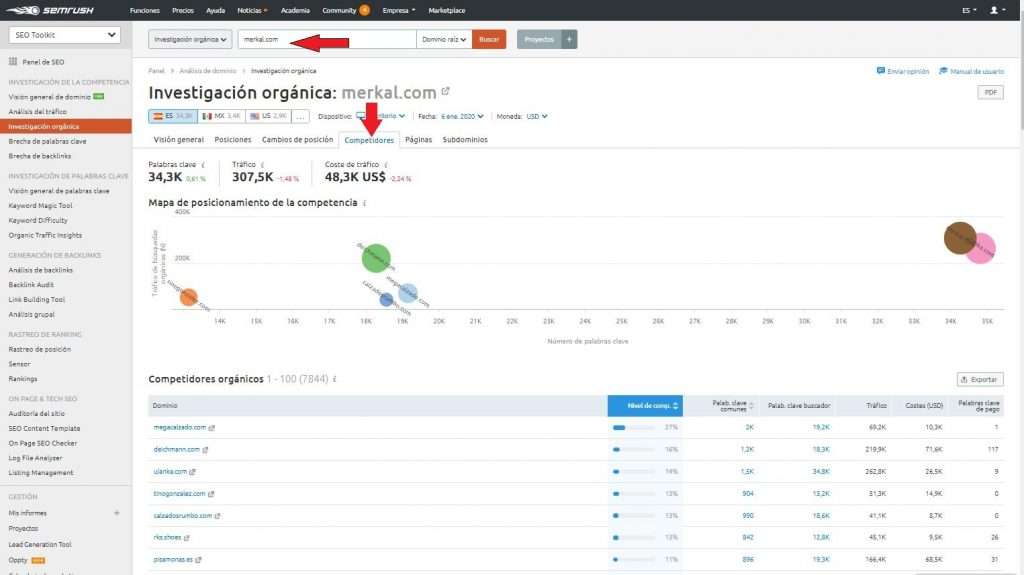The height and width of the screenshot is (575, 1024).
Task: Go to Análisis de dominio breadcrumb
Action: [x=208, y=71]
